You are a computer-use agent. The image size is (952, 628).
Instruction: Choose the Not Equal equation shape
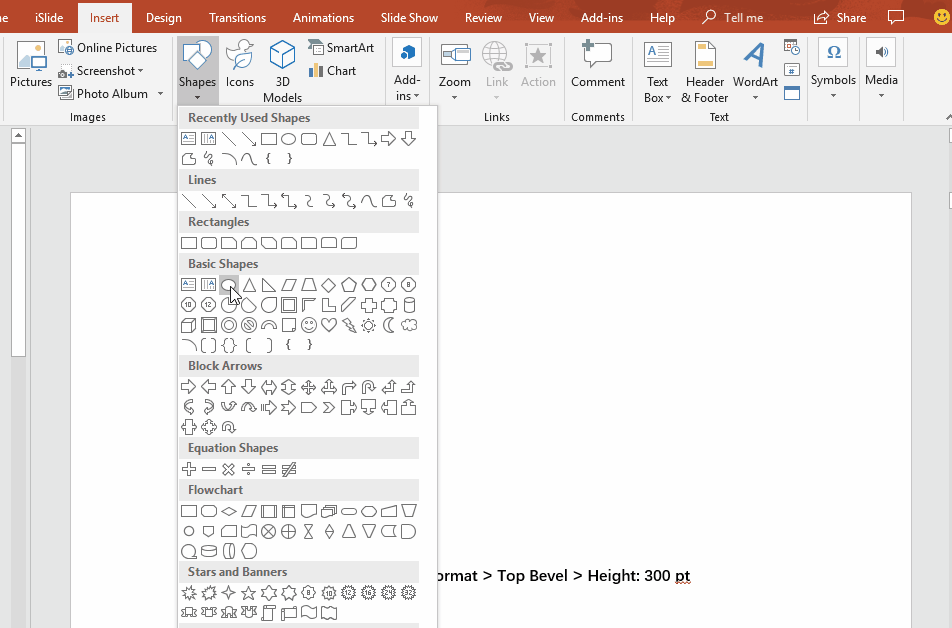pos(288,469)
